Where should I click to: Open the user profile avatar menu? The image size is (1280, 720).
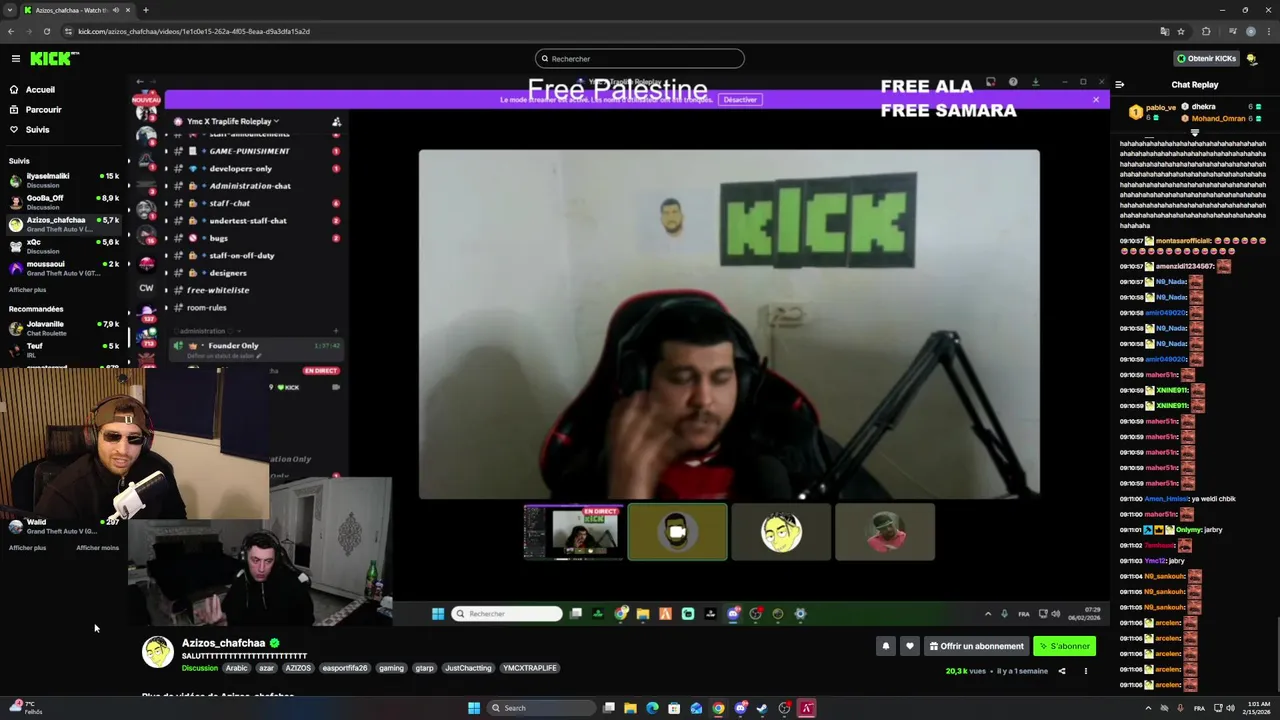(1251, 59)
